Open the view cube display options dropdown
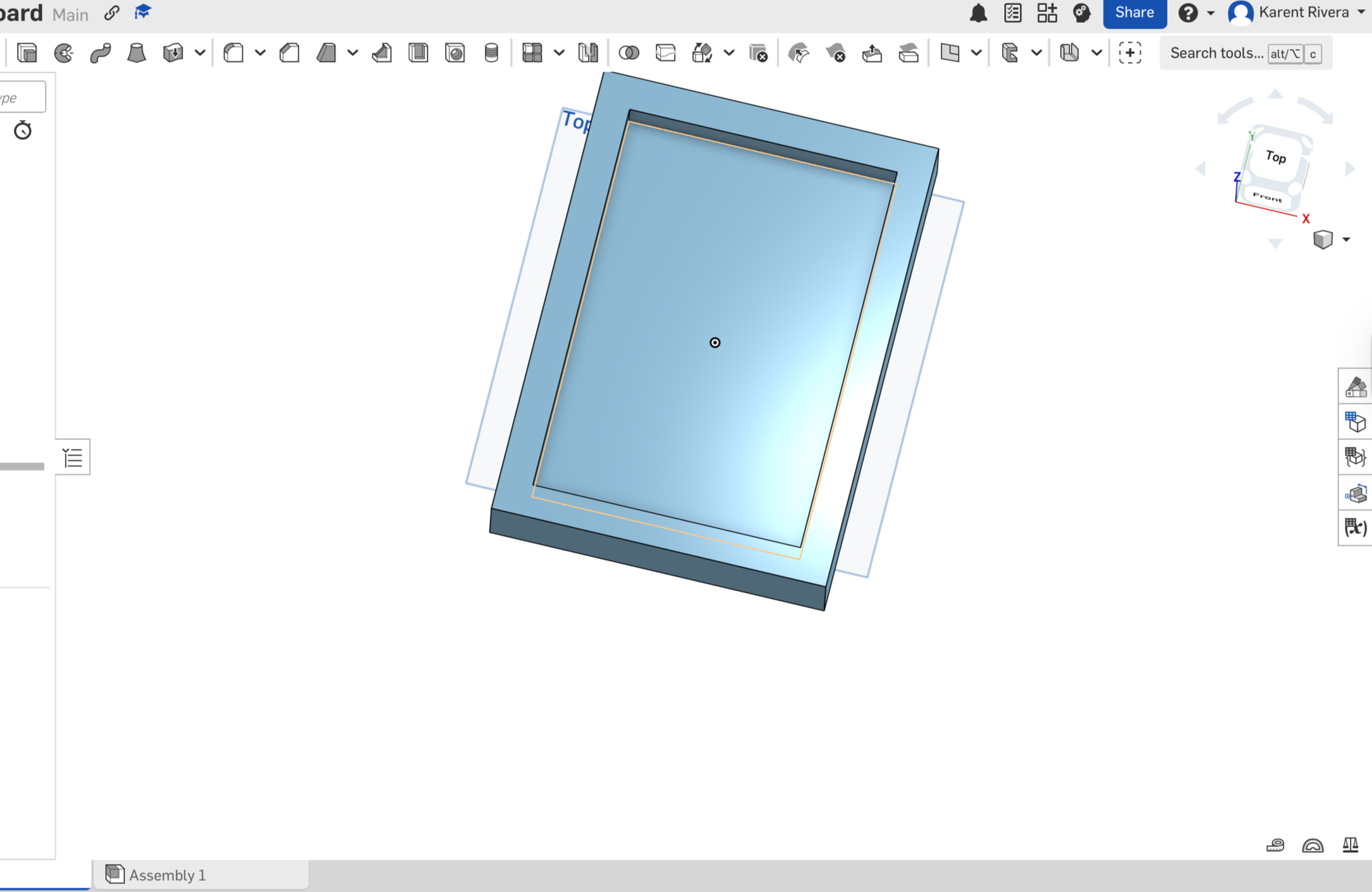The width and height of the screenshot is (1372, 892). (x=1346, y=240)
